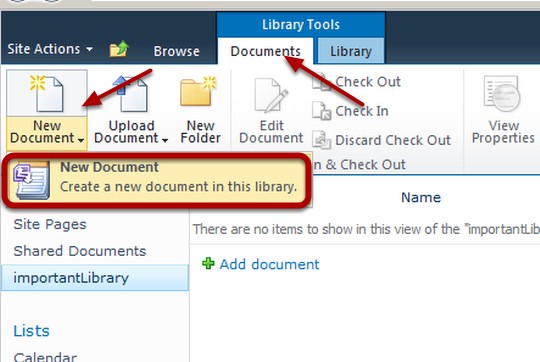Open the Lists heading link

coord(32,331)
